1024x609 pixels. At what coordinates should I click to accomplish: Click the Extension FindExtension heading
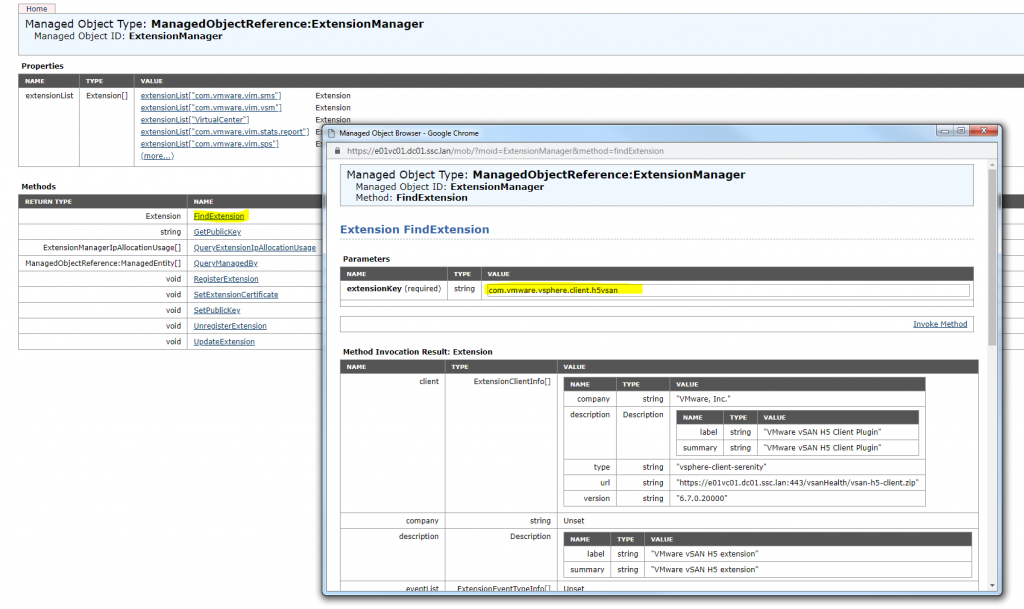(x=415, y=229)
